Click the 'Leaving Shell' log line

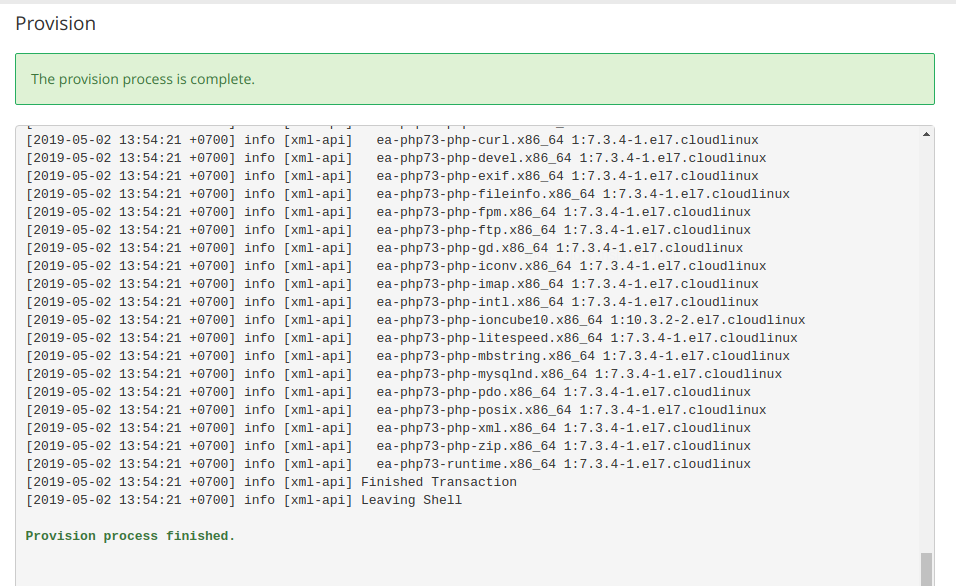pos(411,500)
